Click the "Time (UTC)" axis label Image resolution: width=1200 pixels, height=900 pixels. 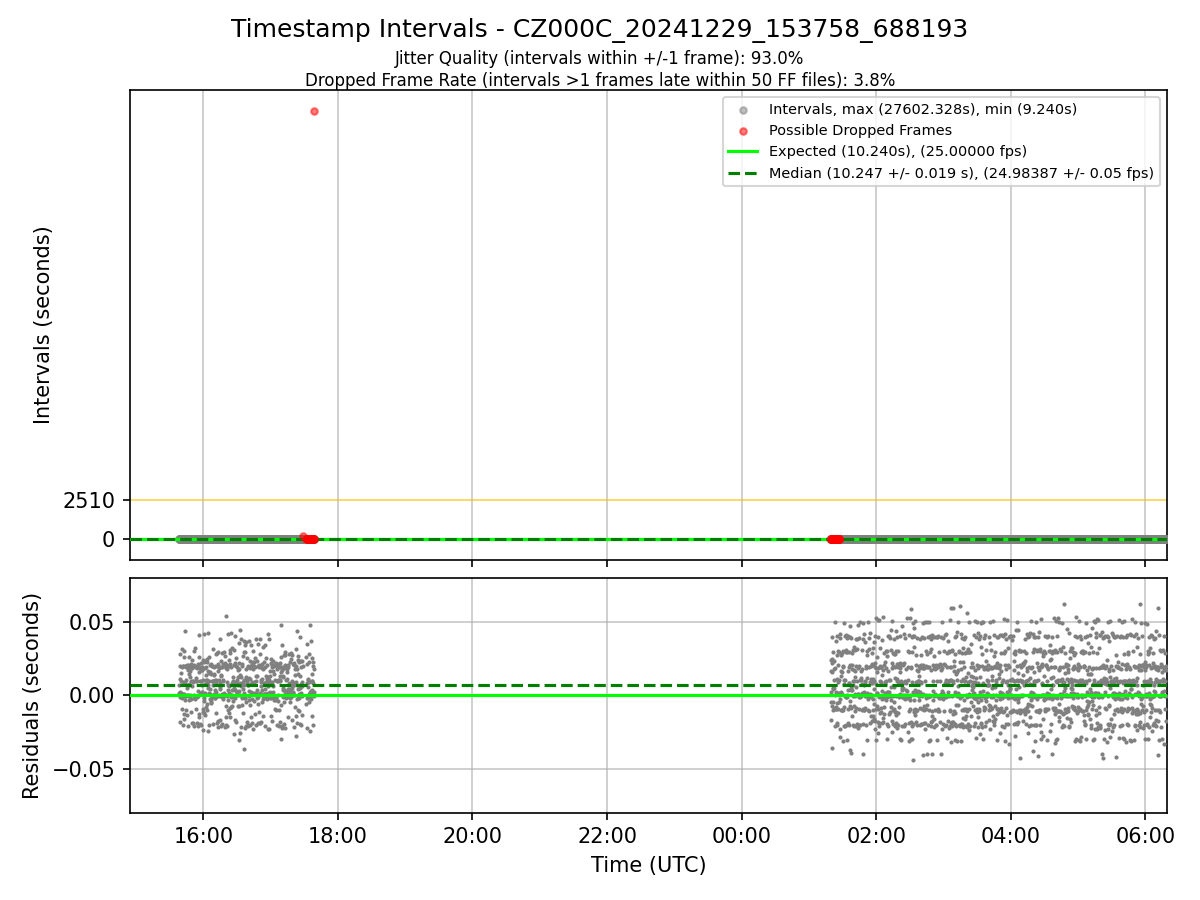click(x=648, y=865)
